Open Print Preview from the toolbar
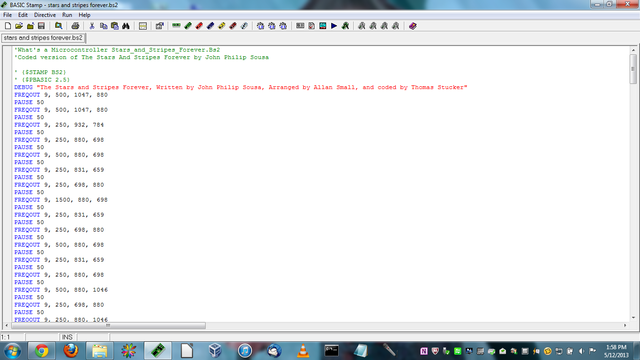This screenshot has width=640, height=360. point(59,26)
